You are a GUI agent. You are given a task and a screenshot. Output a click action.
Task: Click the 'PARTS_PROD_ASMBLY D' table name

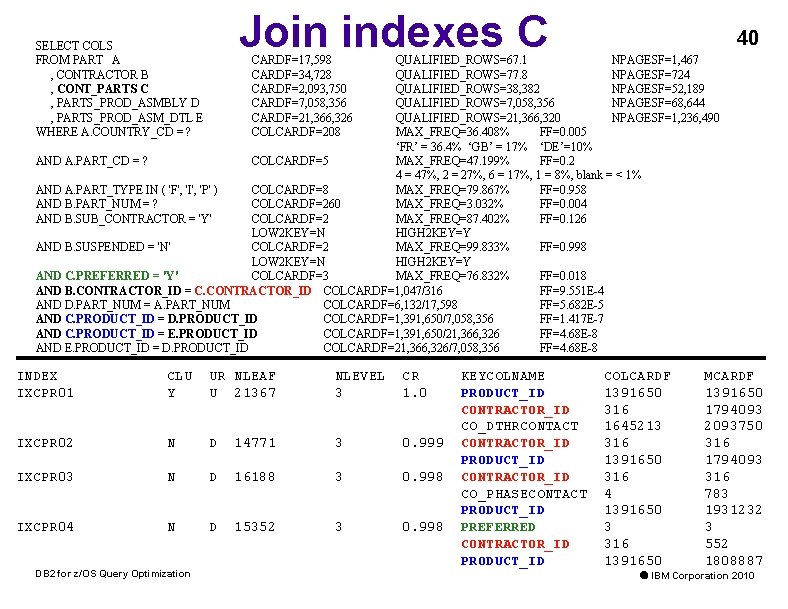click(x=128, y=103)
